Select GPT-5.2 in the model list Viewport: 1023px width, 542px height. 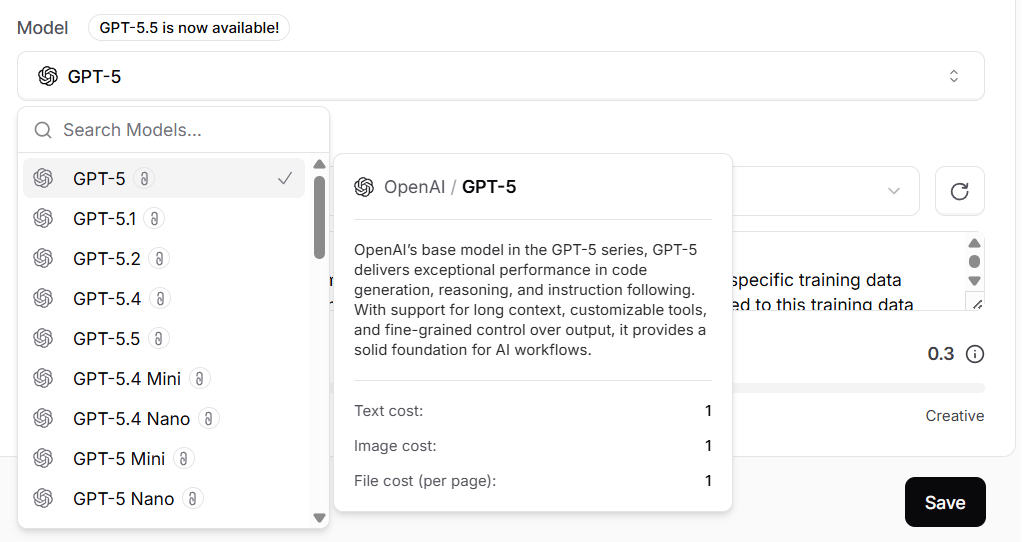tap(164, 258)
